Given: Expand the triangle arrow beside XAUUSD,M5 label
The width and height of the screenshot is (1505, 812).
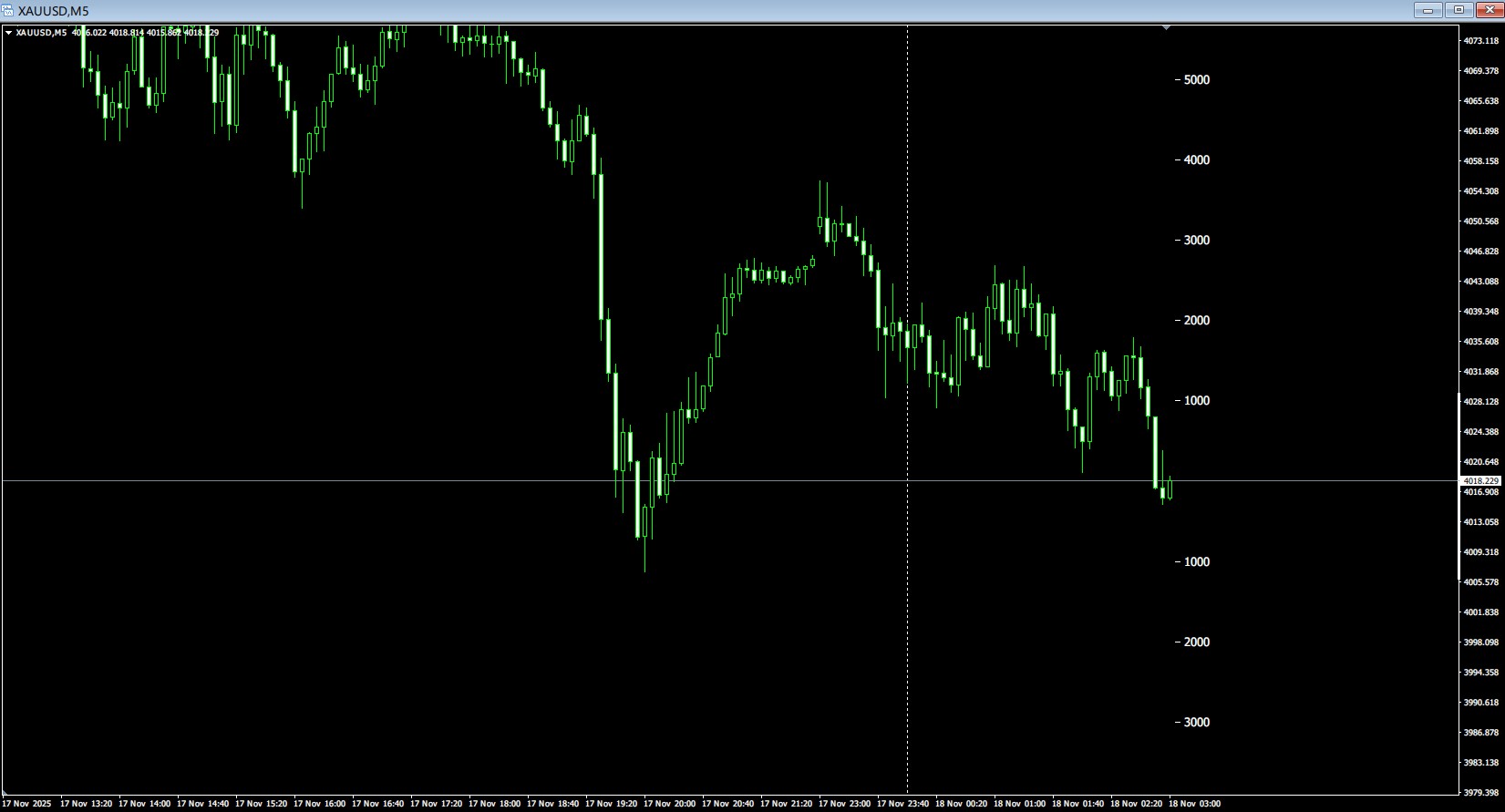Looking at the screenshot, I should click(x=9, y=33).
